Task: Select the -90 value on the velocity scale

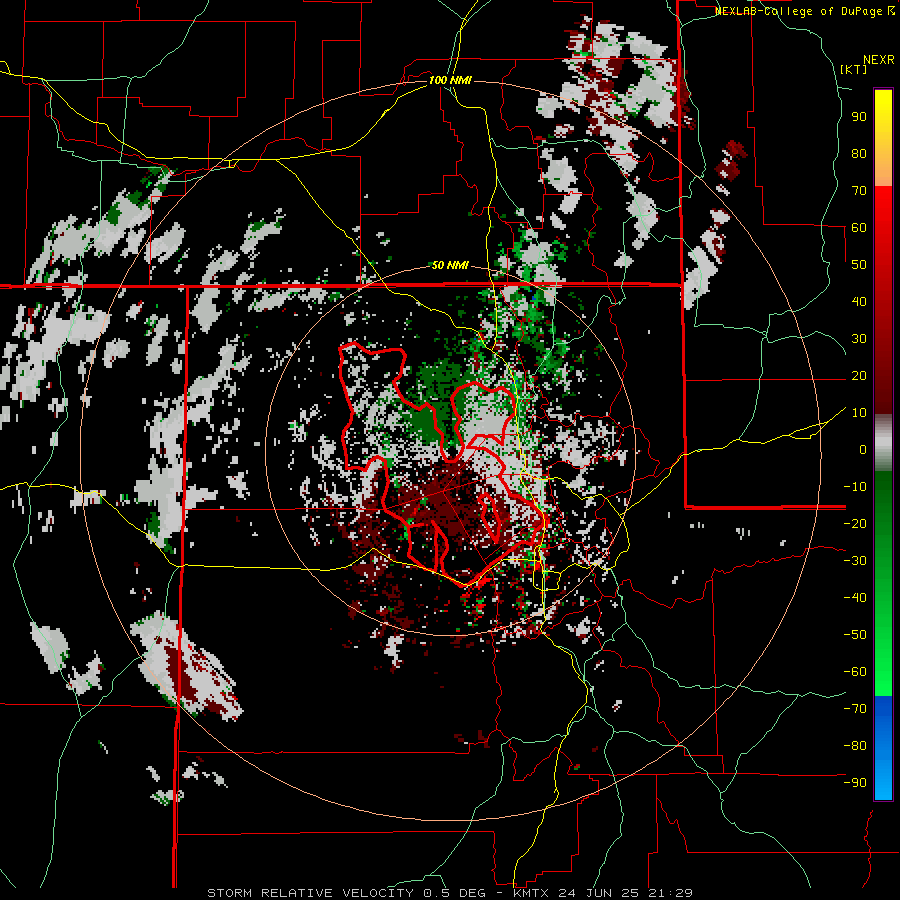Action: (x=855, y=783)
